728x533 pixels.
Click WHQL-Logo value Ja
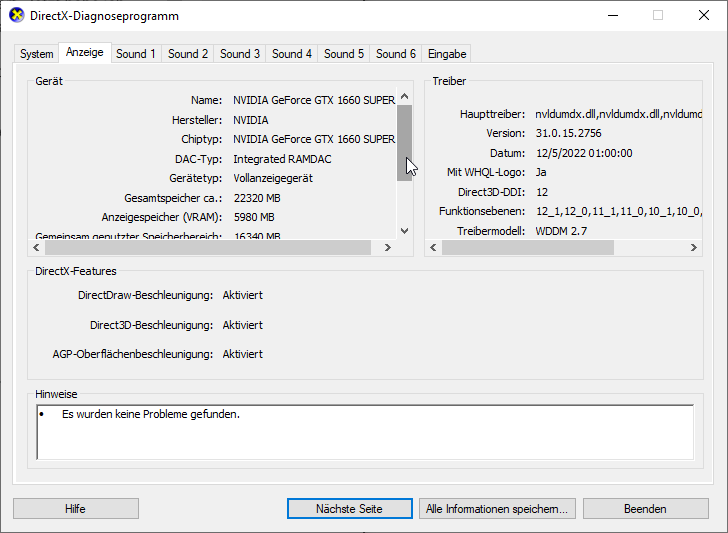point(541,172)
